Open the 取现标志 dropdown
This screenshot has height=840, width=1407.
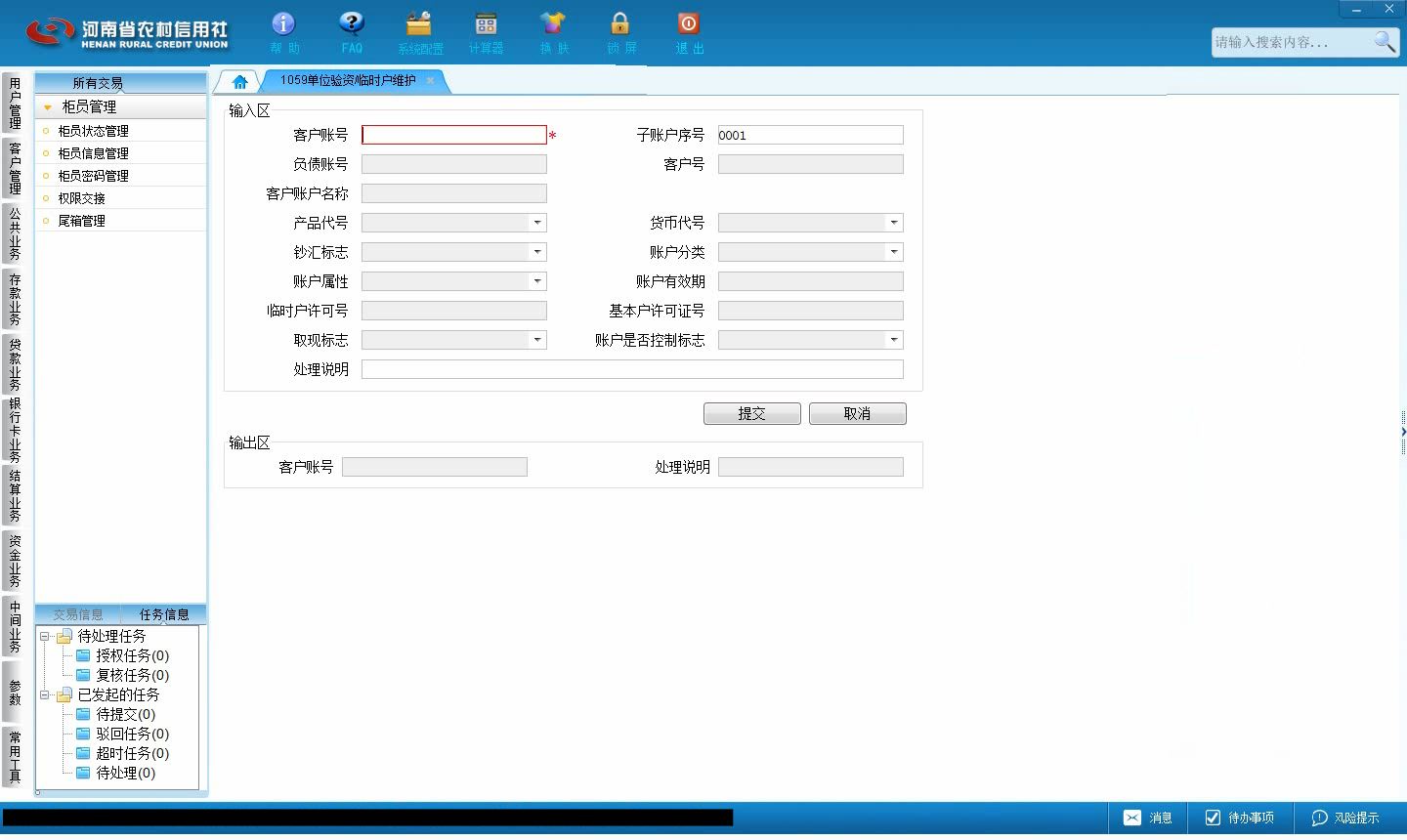pyautogui.click(x=536, y=340)
